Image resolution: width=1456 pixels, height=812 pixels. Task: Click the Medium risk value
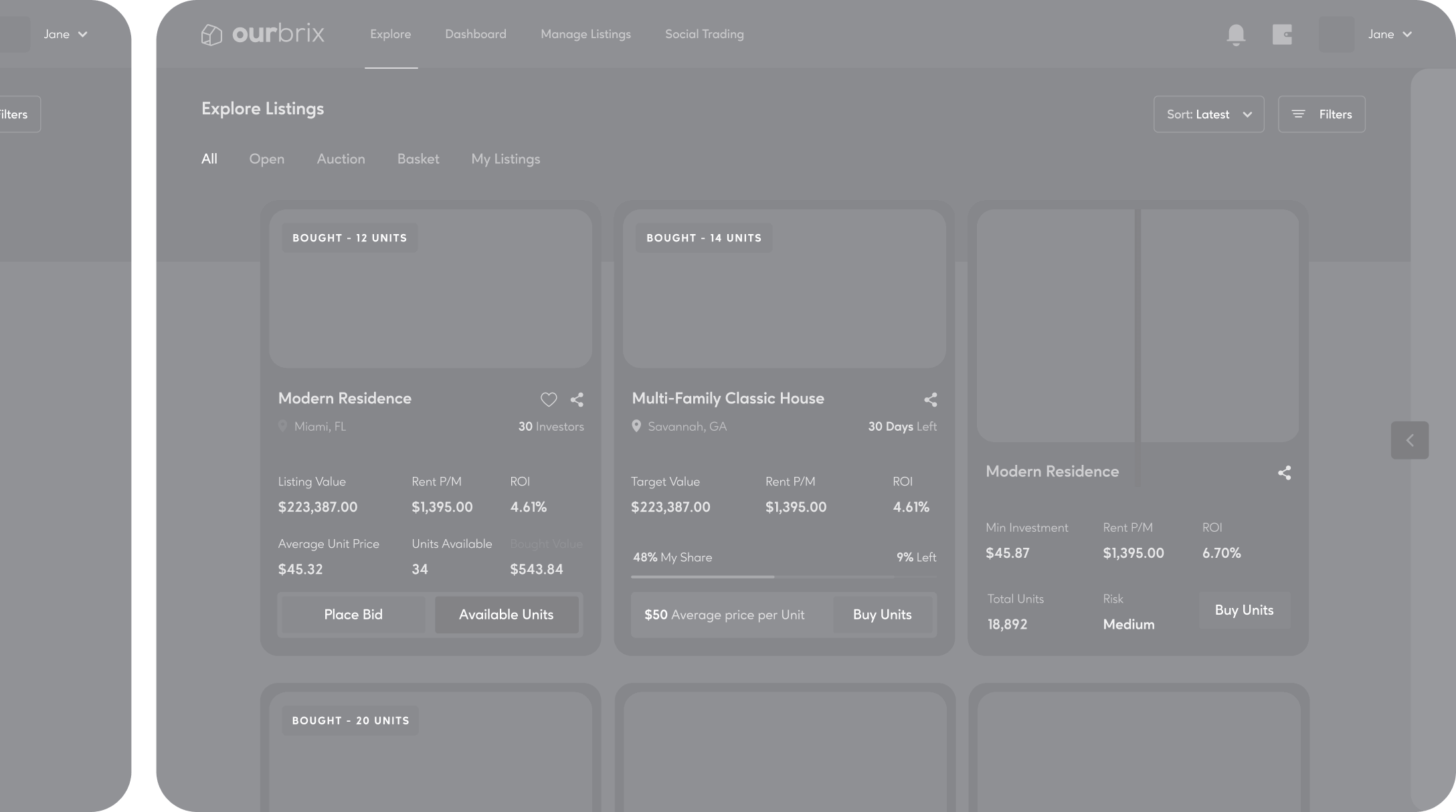pos(1129,625)
